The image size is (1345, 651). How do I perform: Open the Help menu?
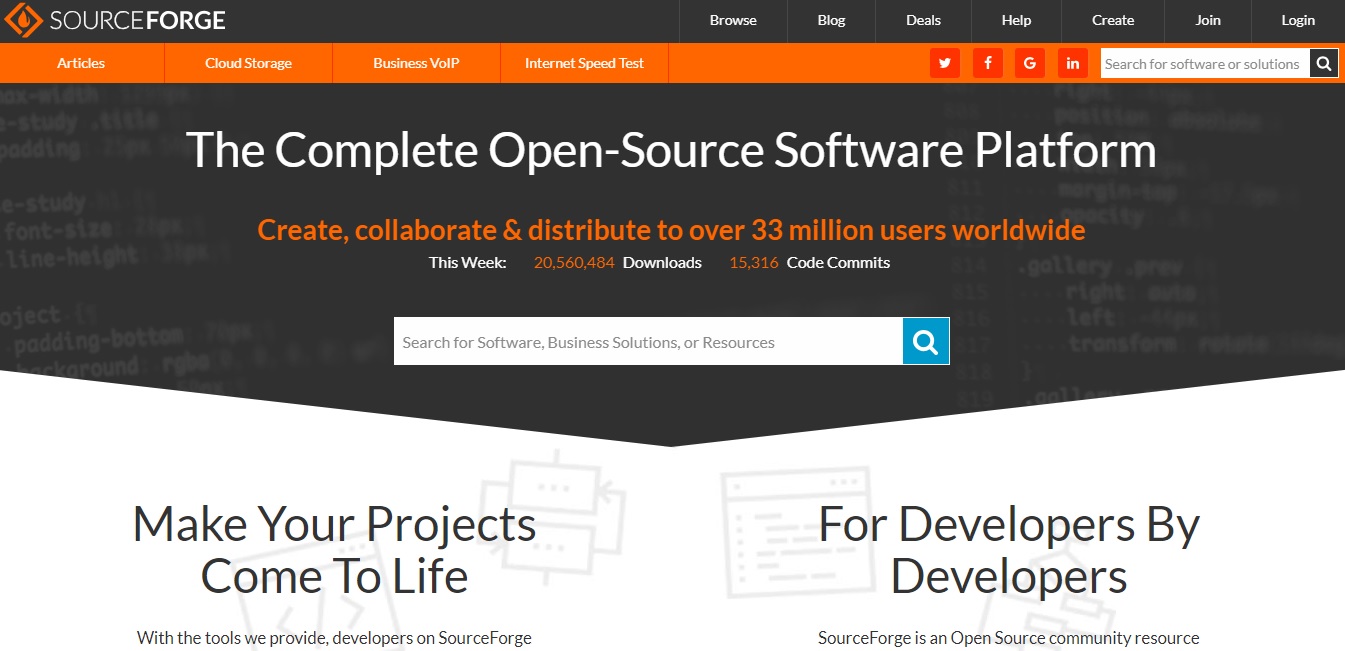point(1016,20)
